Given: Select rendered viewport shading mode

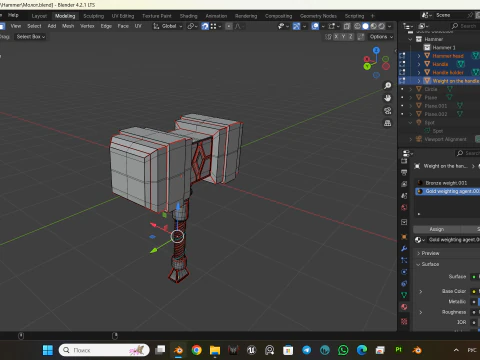Looking at the screenshot, I should coord(381,26).
